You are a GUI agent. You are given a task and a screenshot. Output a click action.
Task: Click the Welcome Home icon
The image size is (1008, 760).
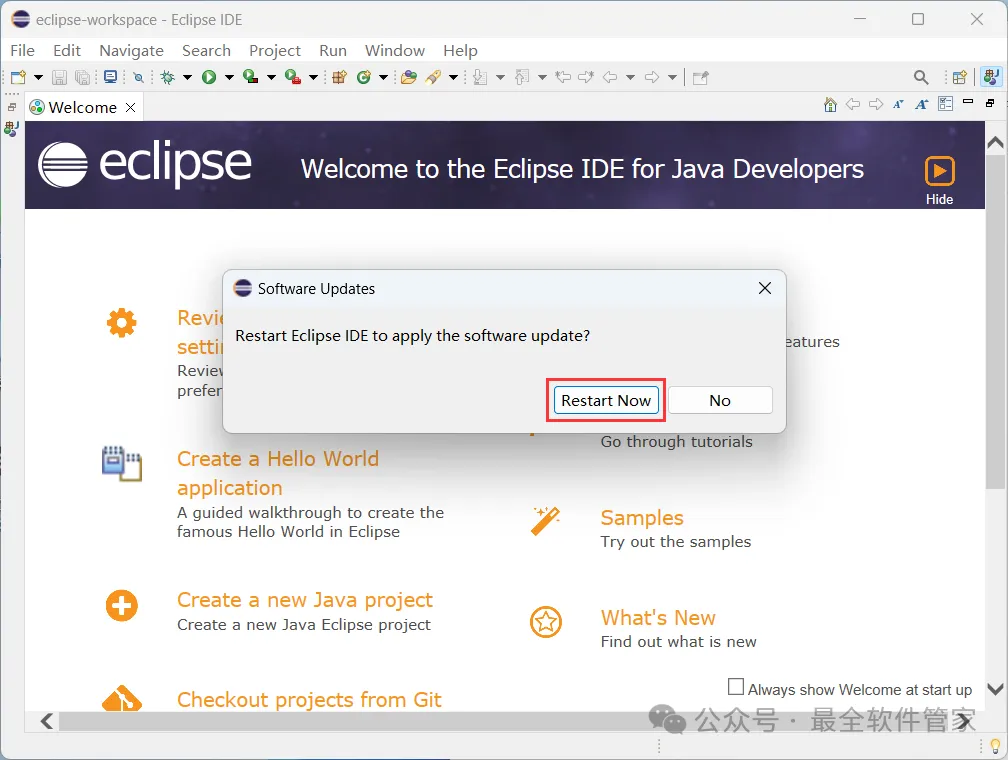tap(831, 105)
